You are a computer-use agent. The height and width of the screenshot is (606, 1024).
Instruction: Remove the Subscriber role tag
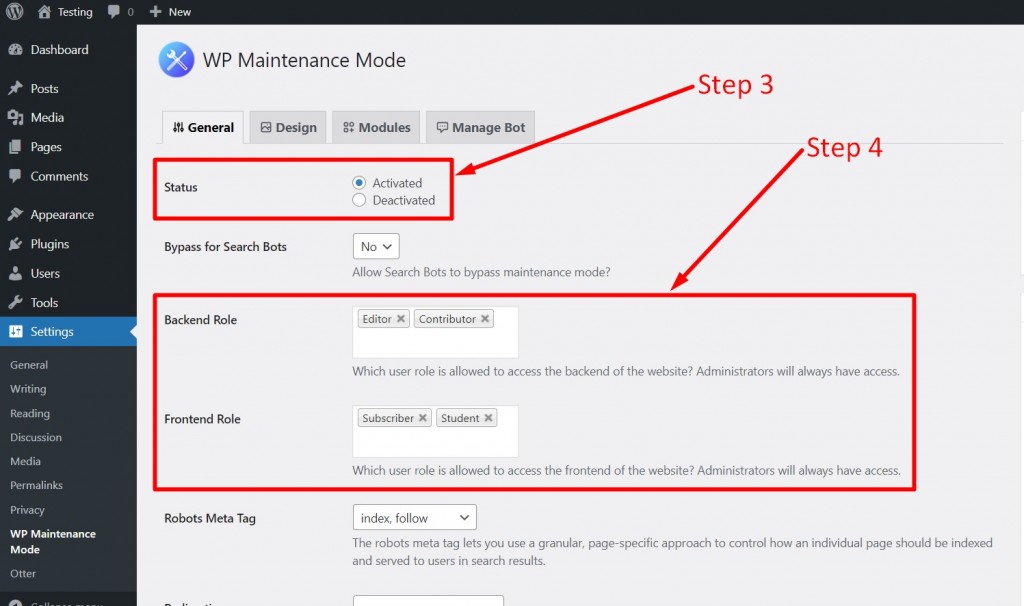tap(423, 418)
